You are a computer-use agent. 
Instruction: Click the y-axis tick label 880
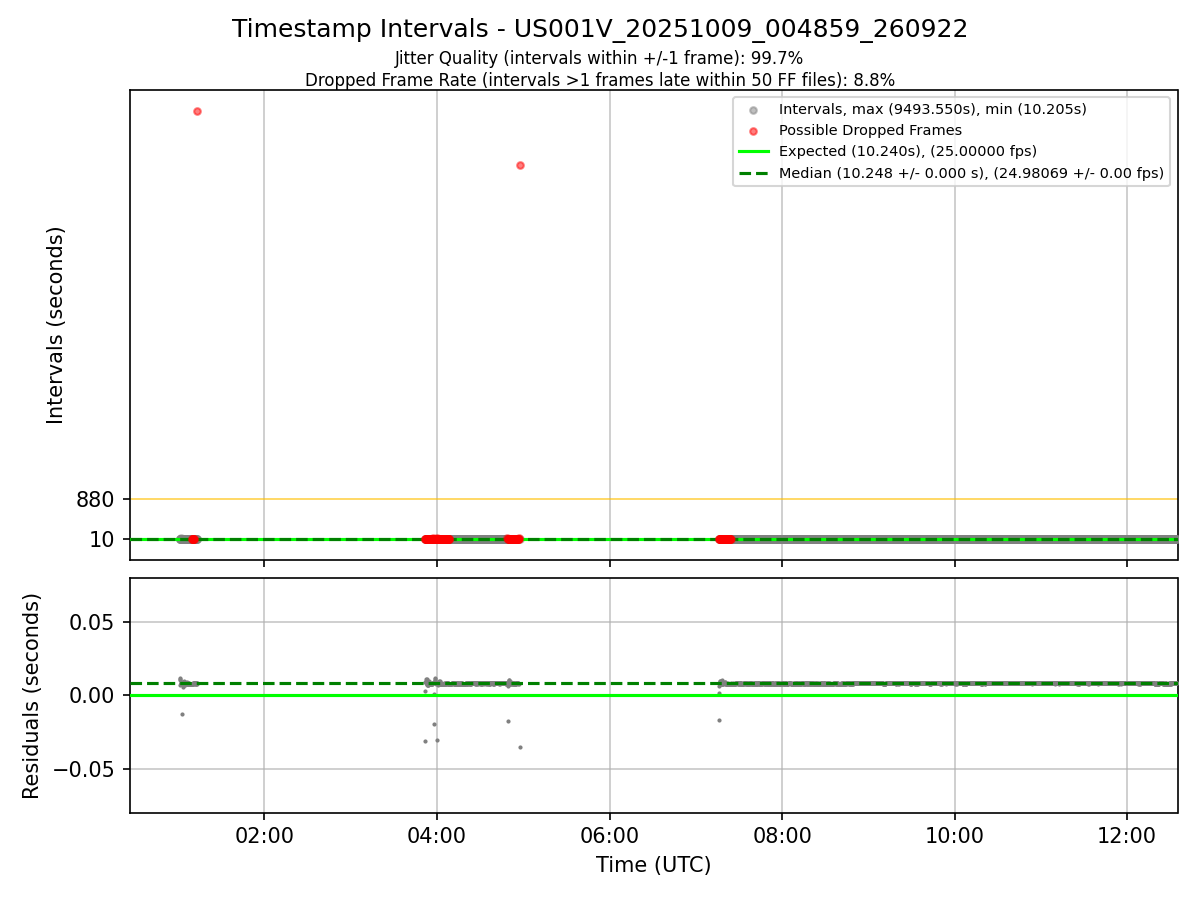click(x=96, y=499)
